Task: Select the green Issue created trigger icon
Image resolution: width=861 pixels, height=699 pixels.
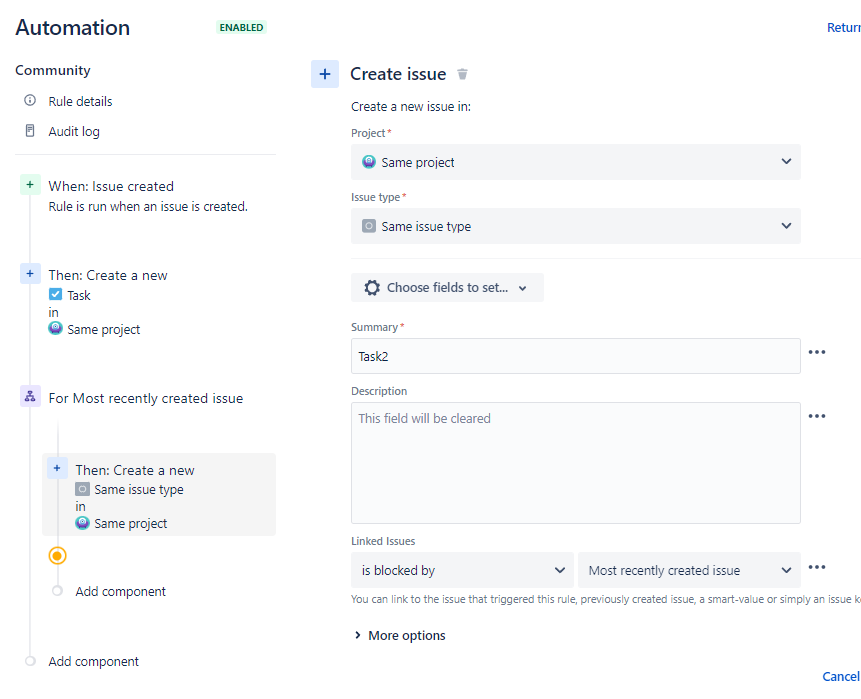Action: pyautogui.click(x=30, y=185)
